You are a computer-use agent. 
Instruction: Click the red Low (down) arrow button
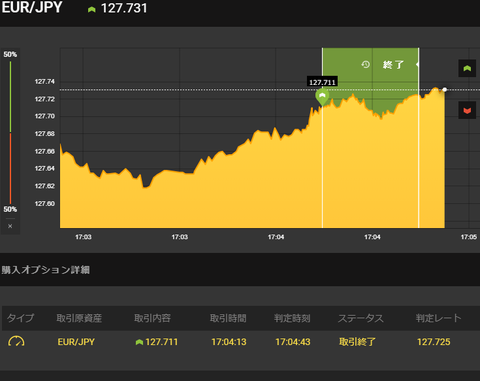[467, 110]
